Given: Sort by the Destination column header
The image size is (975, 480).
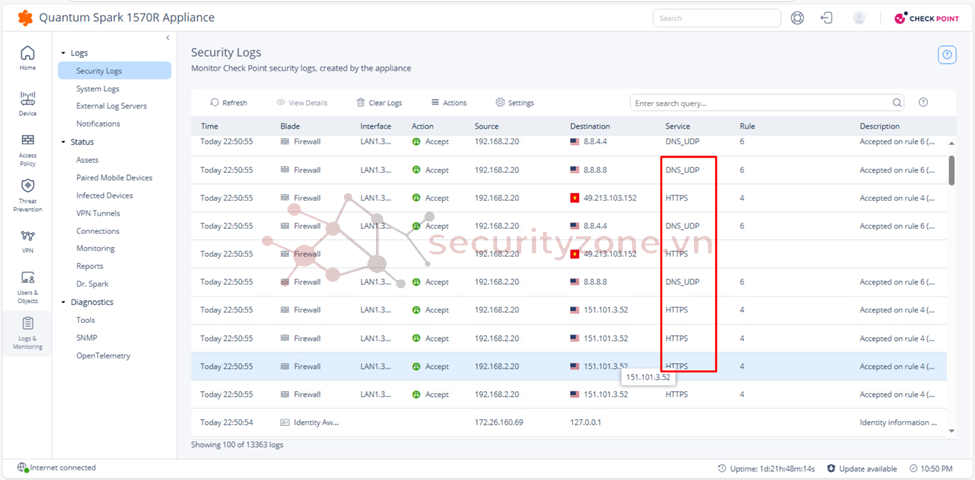Looking at the screenshot, I should [x=589, y=126].
